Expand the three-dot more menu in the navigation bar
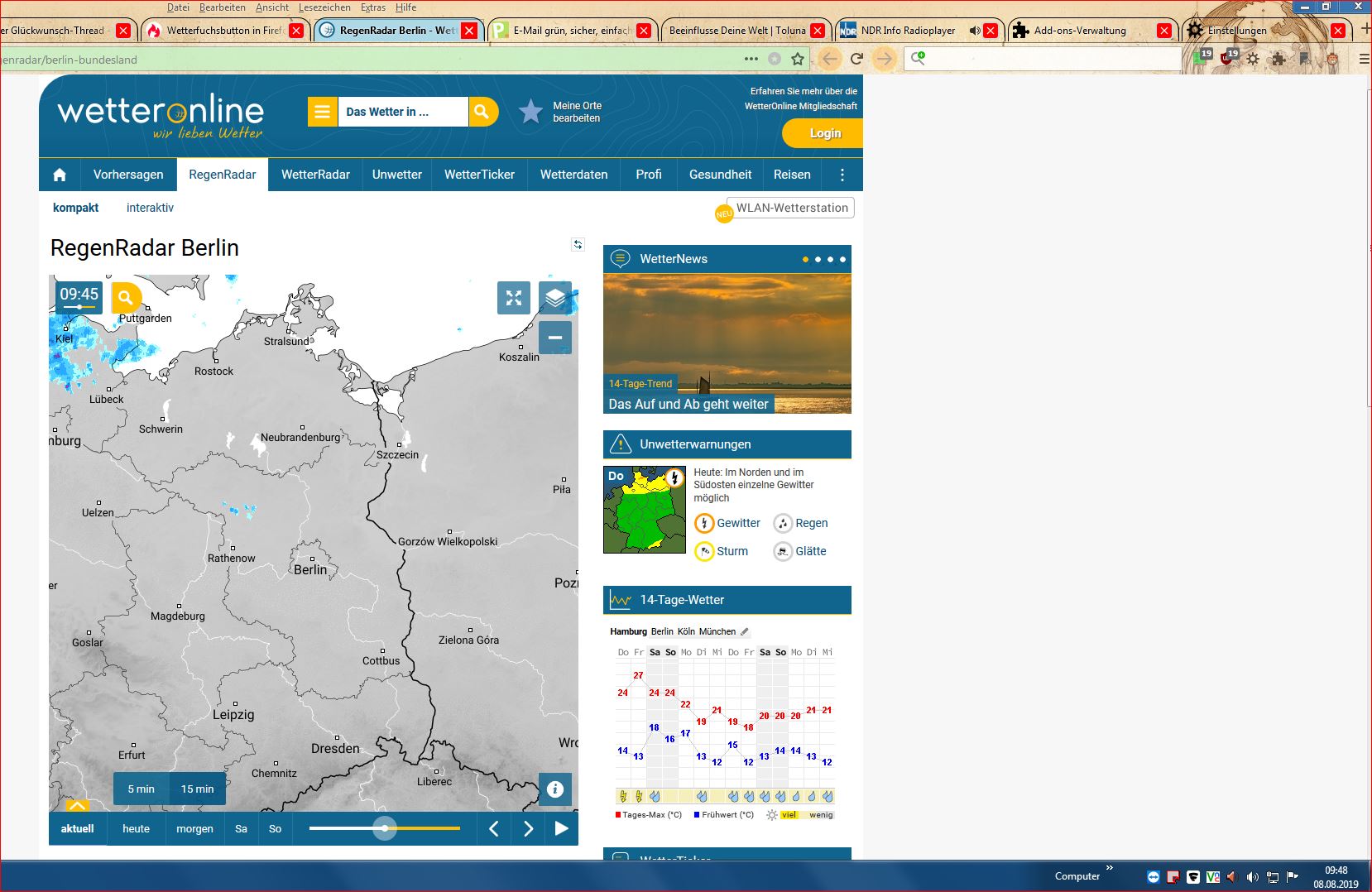Screen dimensions: 1372x892 [842, 175]
